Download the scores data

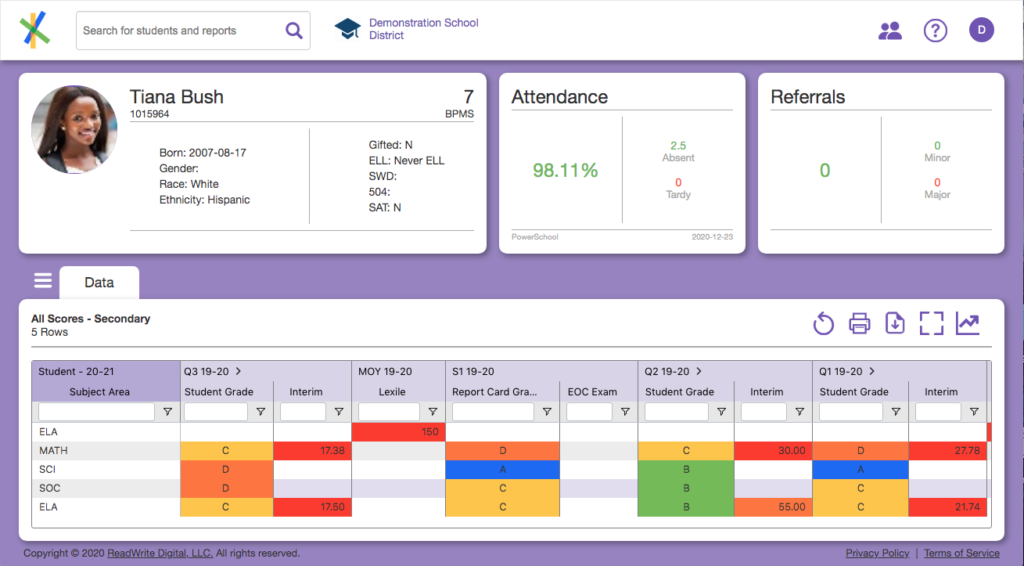click(x=895, y=323)
